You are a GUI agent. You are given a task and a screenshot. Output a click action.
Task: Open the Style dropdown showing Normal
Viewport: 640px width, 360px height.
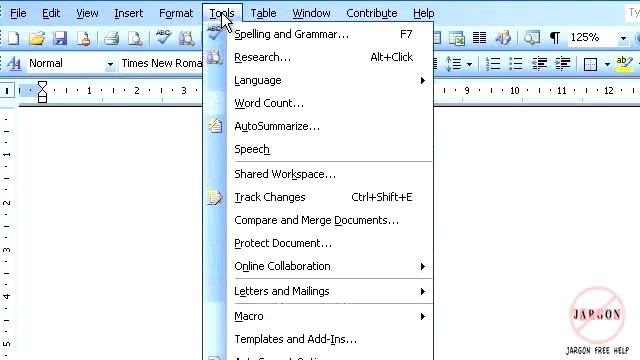pos(110,64)
